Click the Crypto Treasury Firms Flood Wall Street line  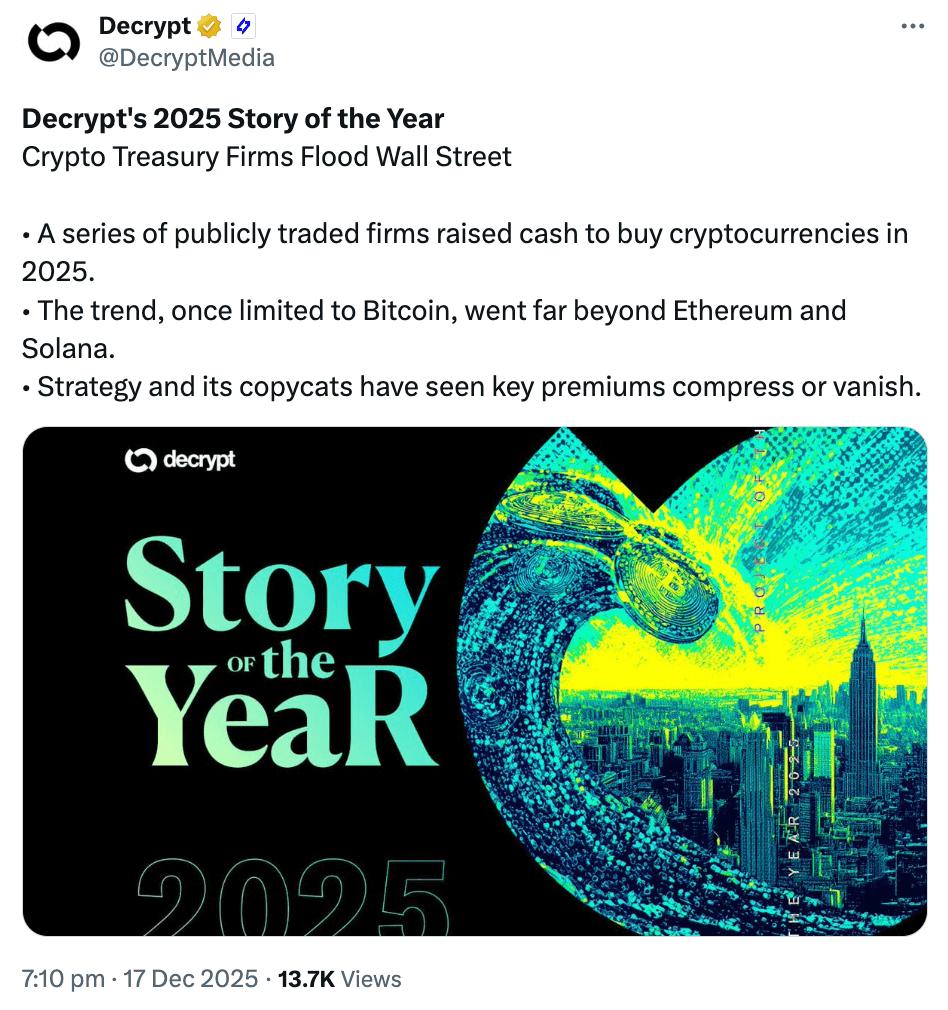click(267, 157)
